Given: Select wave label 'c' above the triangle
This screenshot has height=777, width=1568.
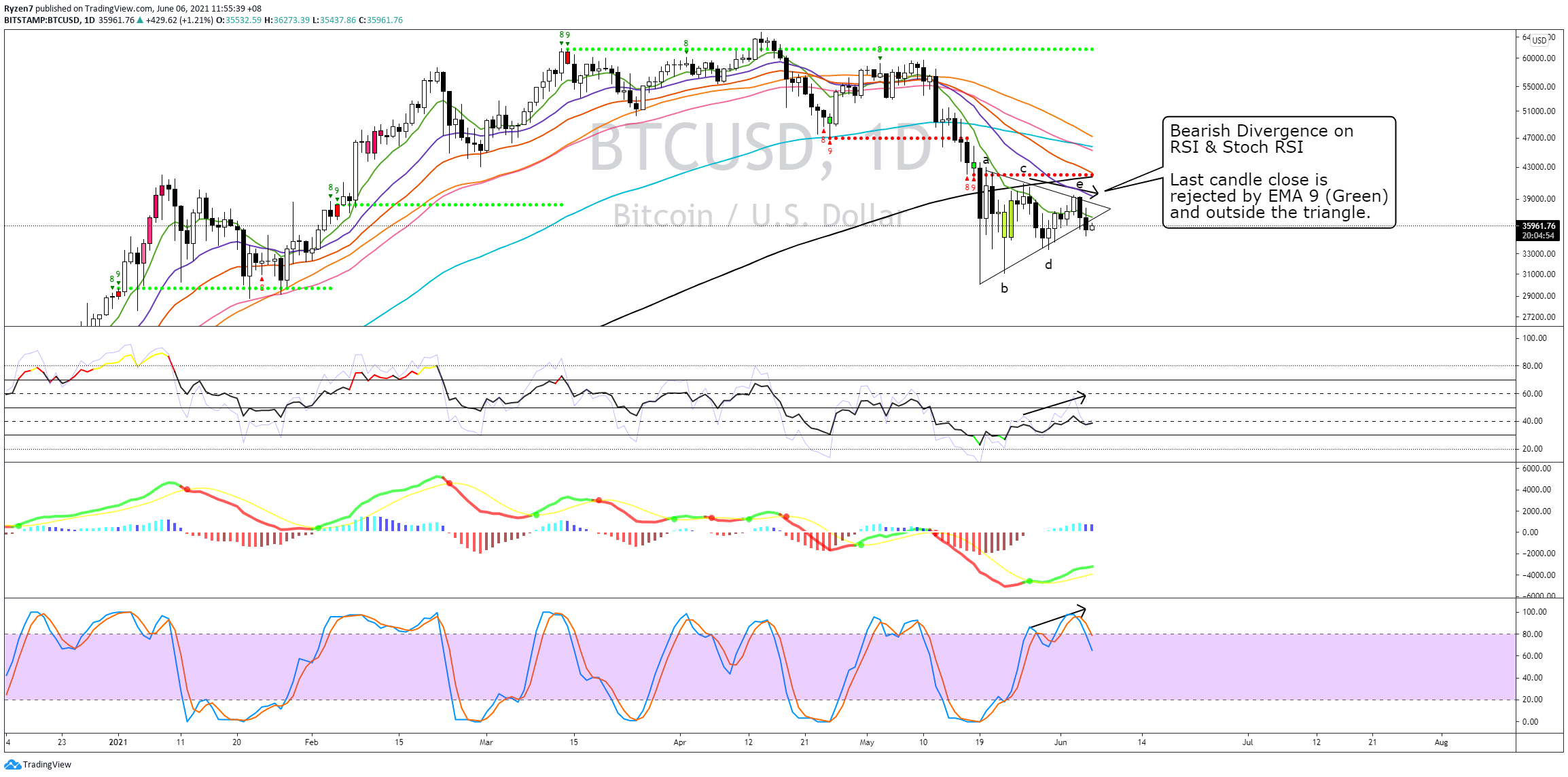Looking at the screenshot, I should (x=1023, y=168).
